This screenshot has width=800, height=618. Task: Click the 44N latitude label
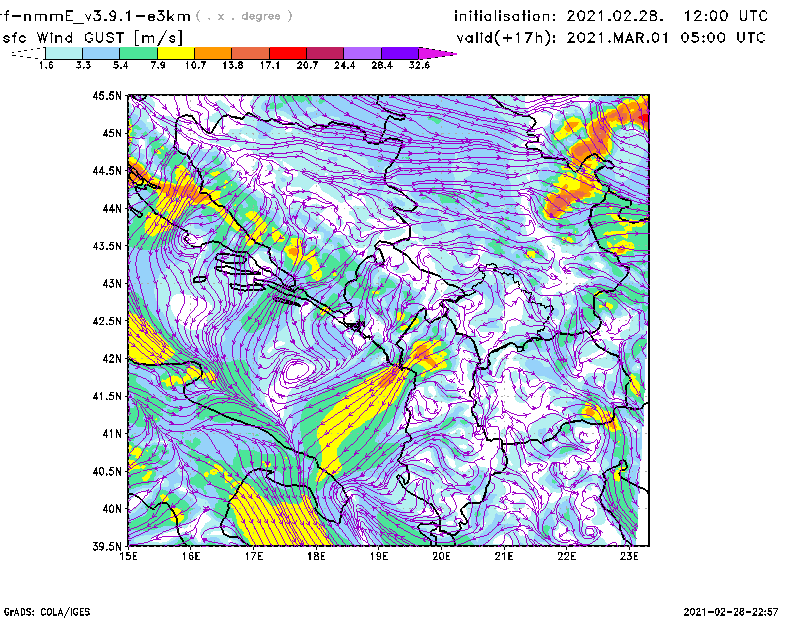[112, 208]
